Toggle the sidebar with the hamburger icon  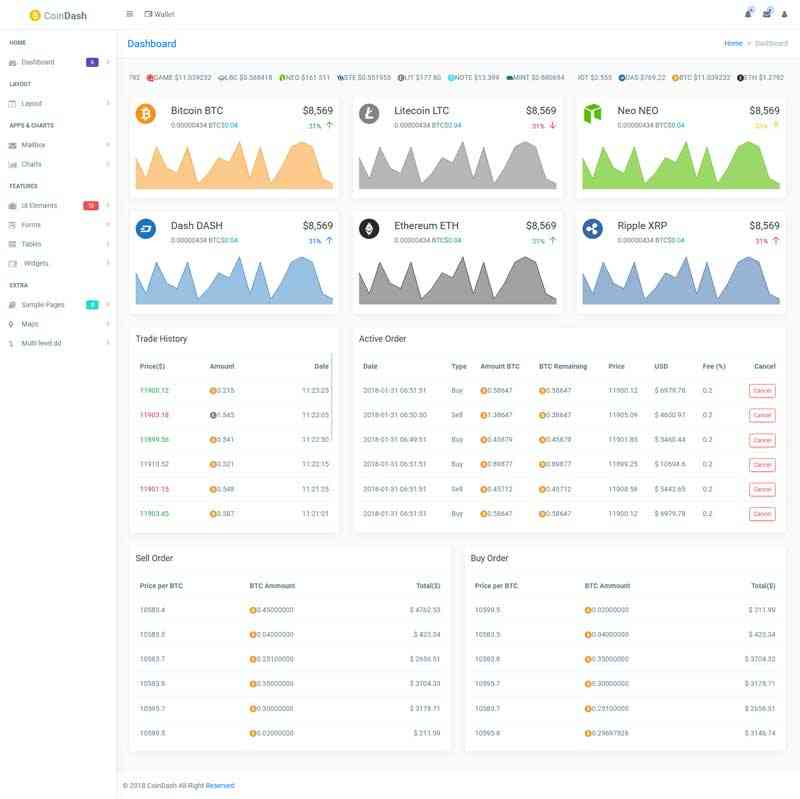coord(129,14)
